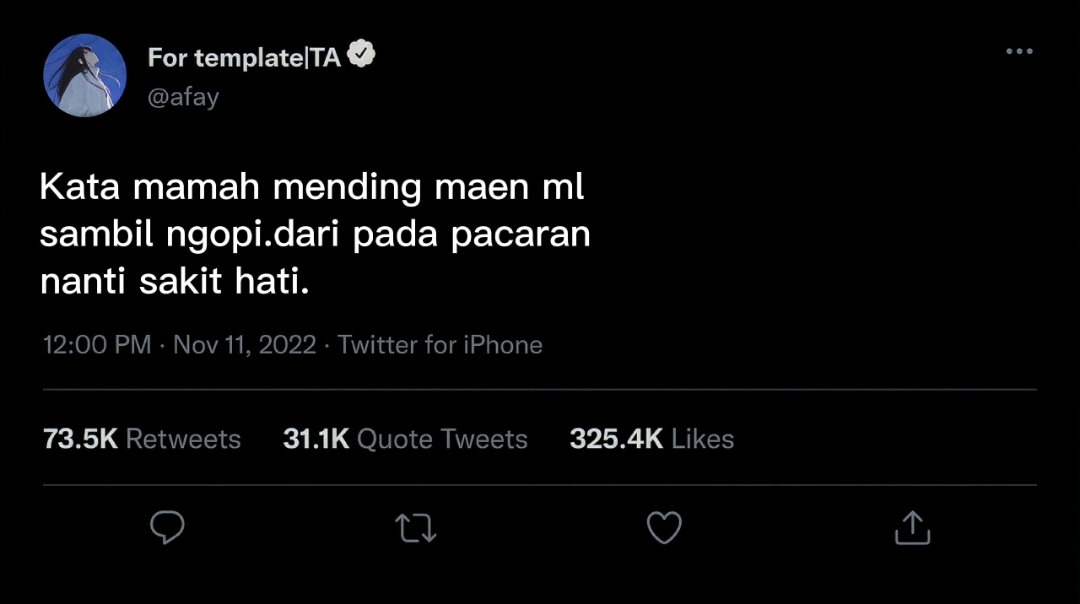Like the tweet with the heart icon
This screenshot has width=1080, height=604.
(664, 528)
